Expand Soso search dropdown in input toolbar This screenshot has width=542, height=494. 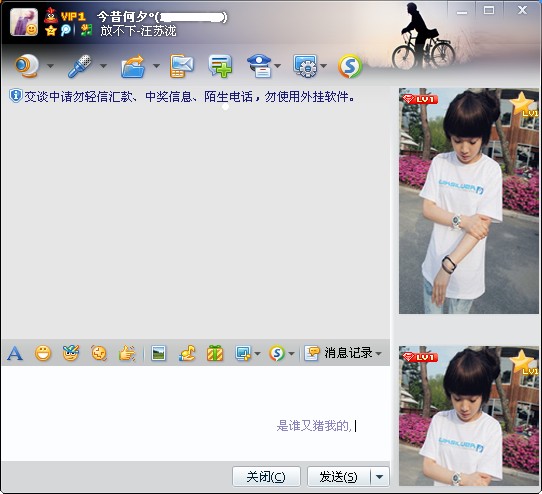[x=291, y=353]
